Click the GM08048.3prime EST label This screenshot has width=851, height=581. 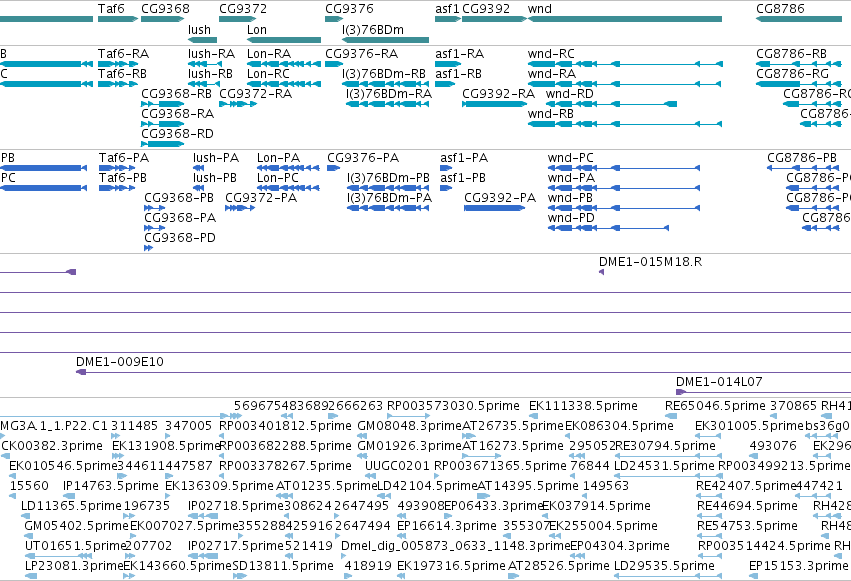tap(410, 426)
